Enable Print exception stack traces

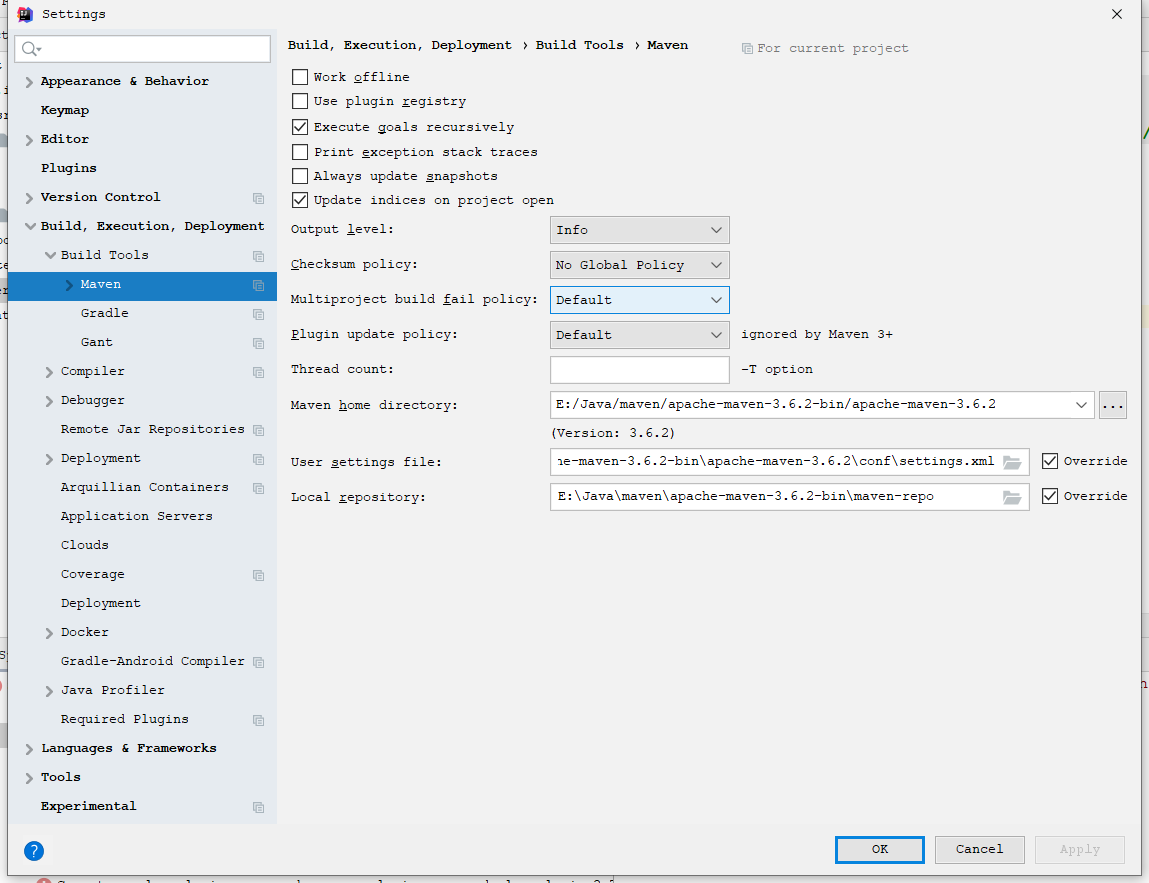(x=300, y=152)
